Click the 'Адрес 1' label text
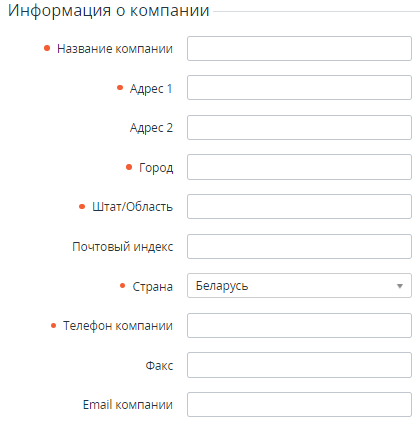The width and height of the screenshot is (420, 423). pyautogui.click(x=151, y=89)
